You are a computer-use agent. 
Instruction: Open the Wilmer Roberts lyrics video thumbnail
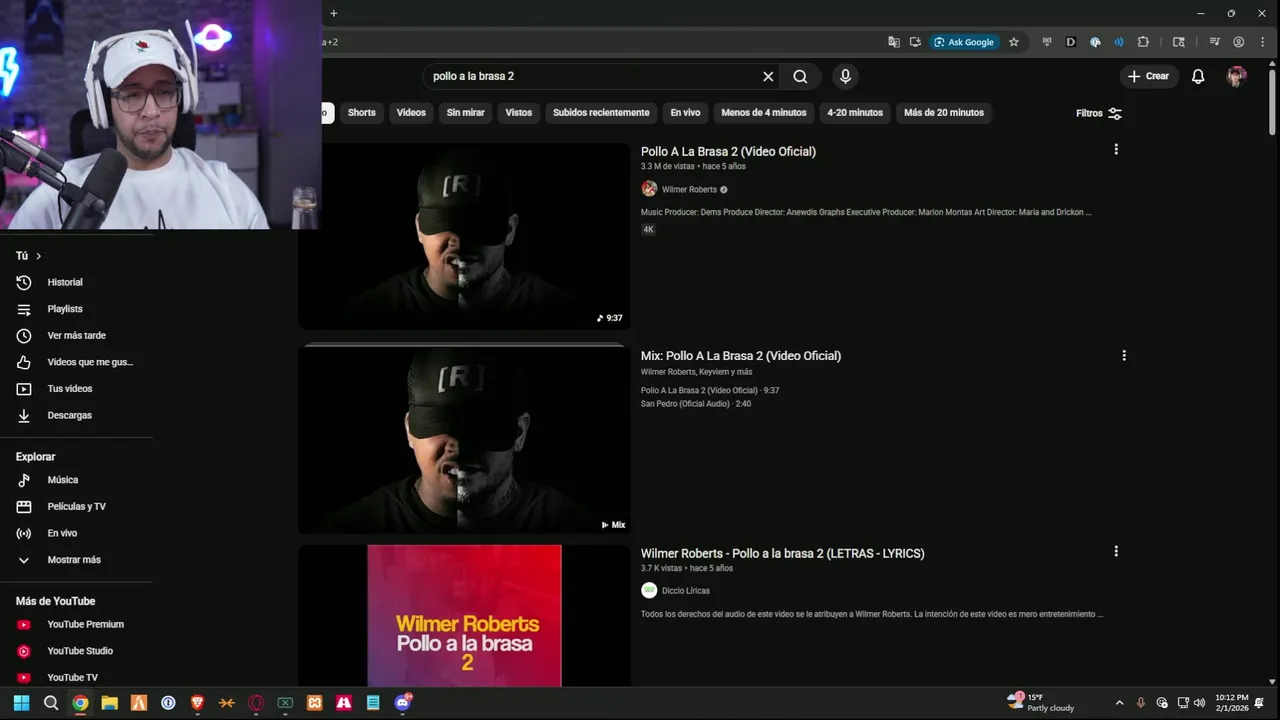464,616
